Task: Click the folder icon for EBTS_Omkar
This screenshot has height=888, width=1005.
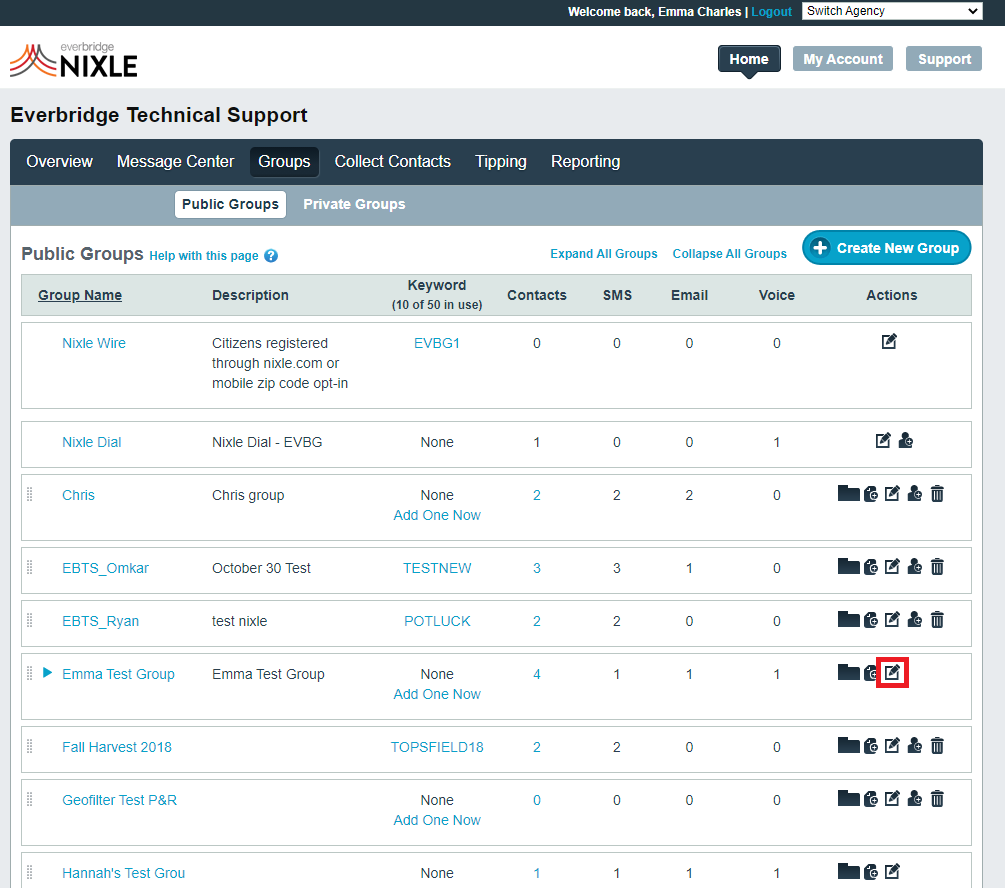Action: tap(849, 567)
